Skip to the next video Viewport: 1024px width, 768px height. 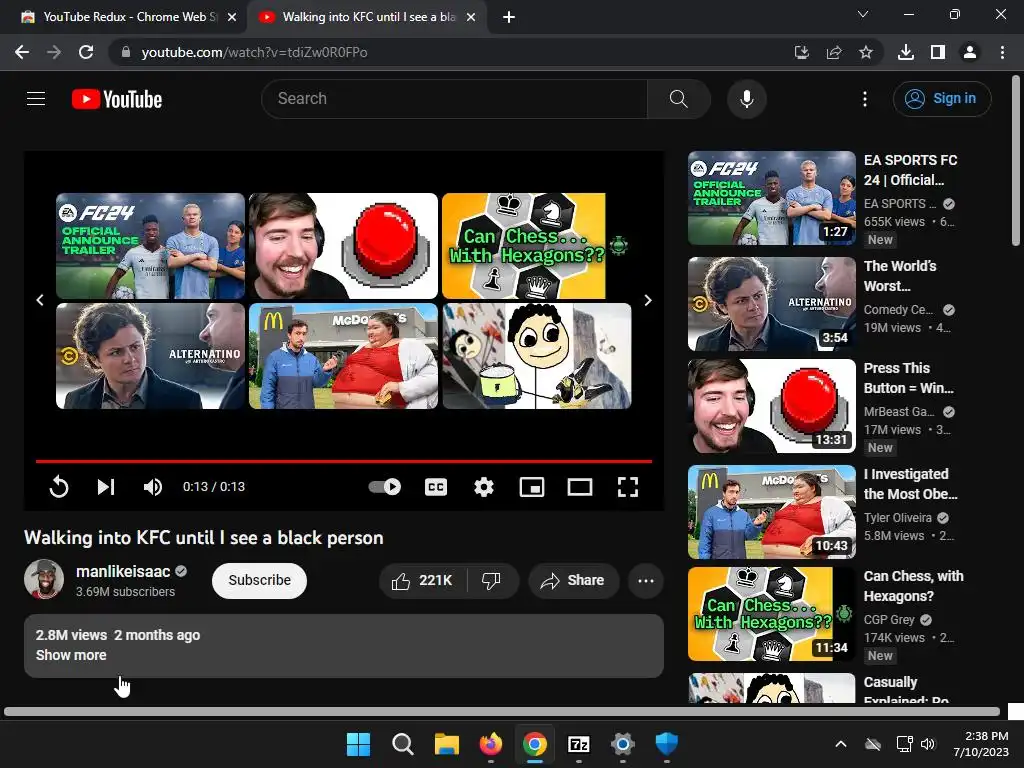[x=106, y=487]
